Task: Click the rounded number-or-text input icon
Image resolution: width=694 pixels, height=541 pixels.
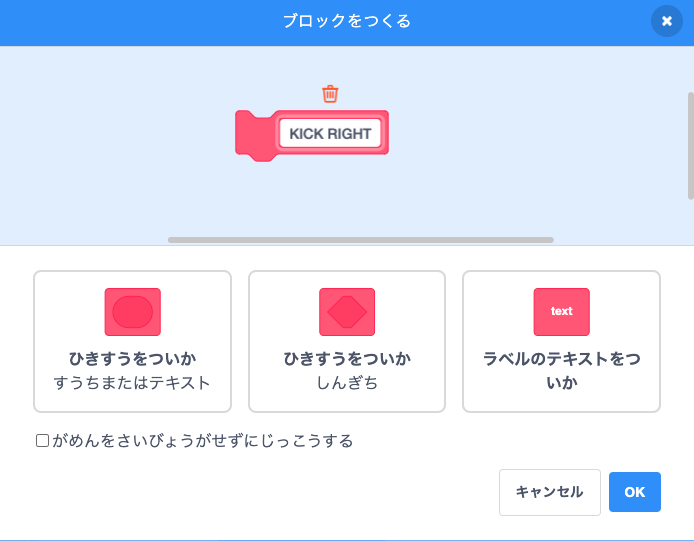Action: pos(132,312)
